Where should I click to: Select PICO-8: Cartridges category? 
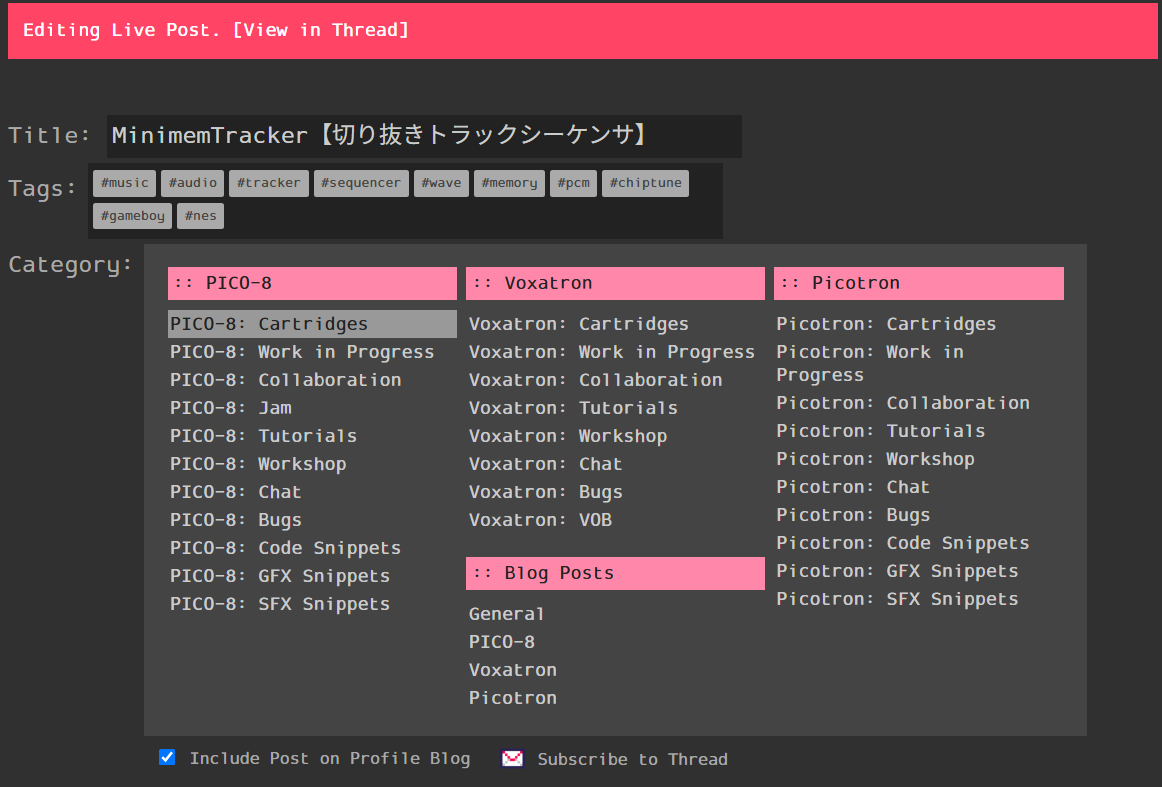(312, 324)
